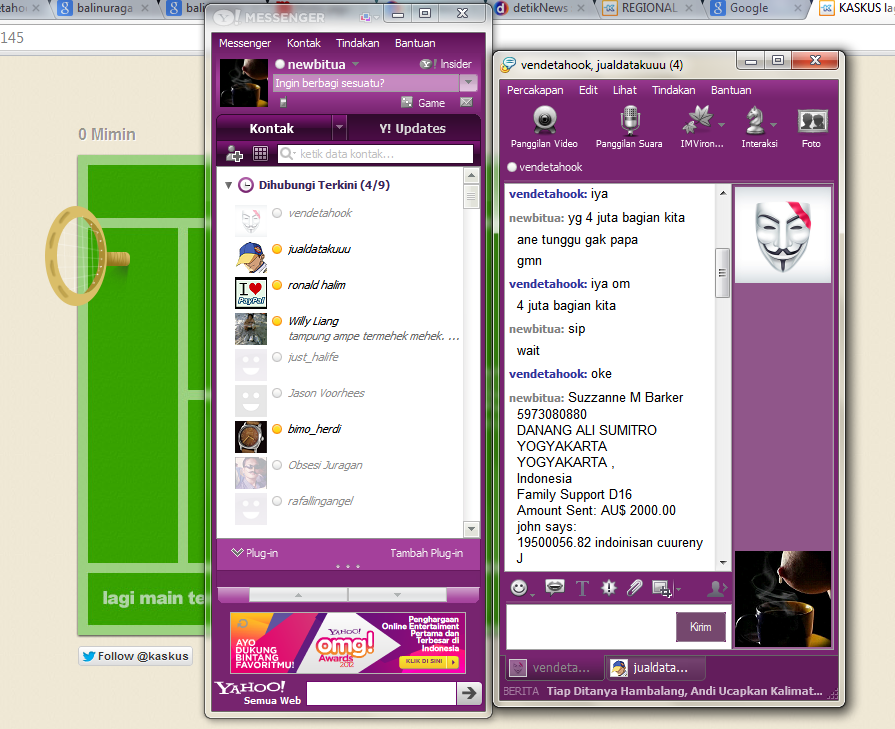Viewport: 895px width, 729px height.
Task: Open the Kontak menu in Messenger
Action: point(304,43)
